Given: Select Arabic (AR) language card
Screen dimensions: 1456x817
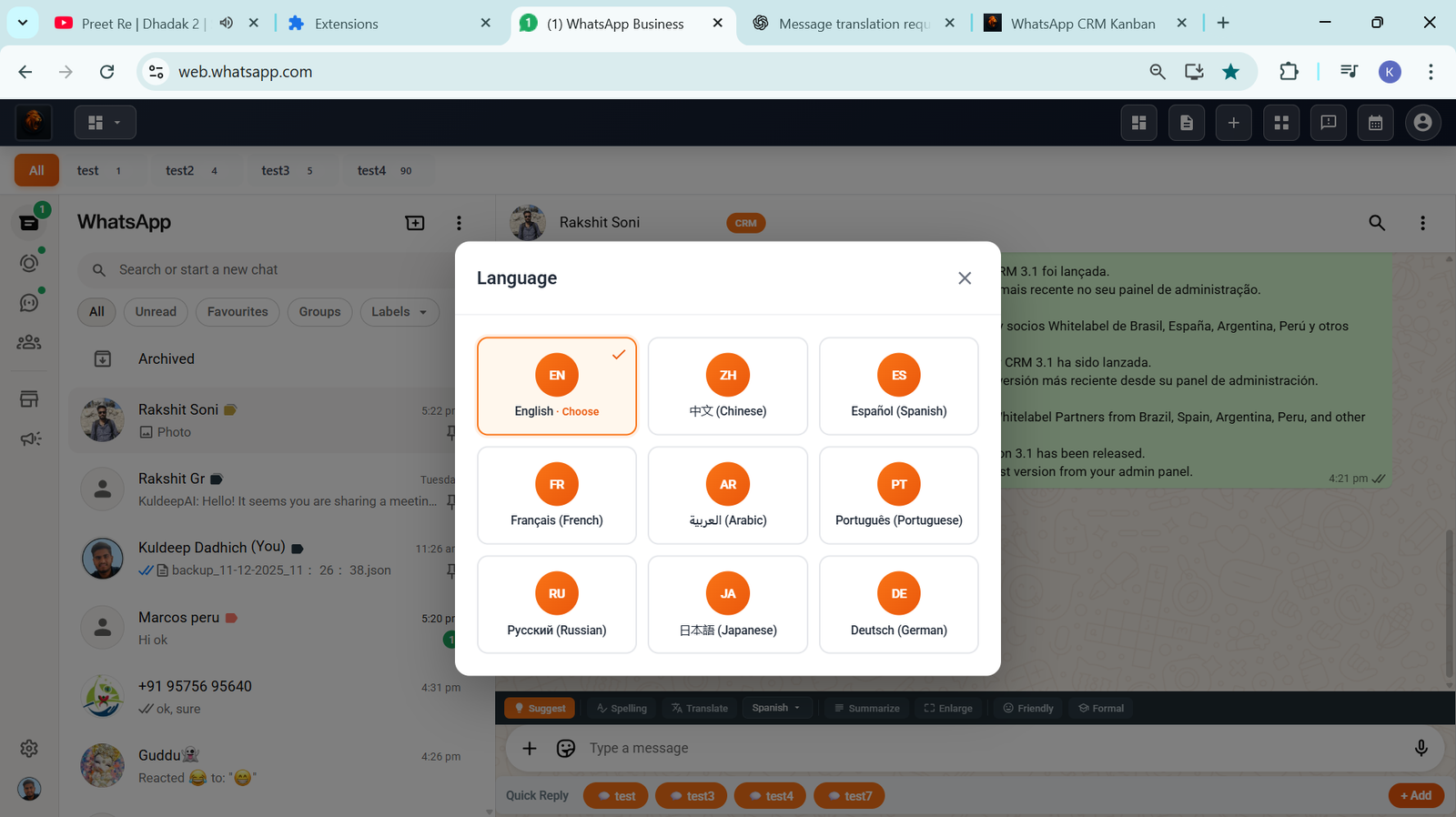Looking at the screenshot, I should click(728, 495).
